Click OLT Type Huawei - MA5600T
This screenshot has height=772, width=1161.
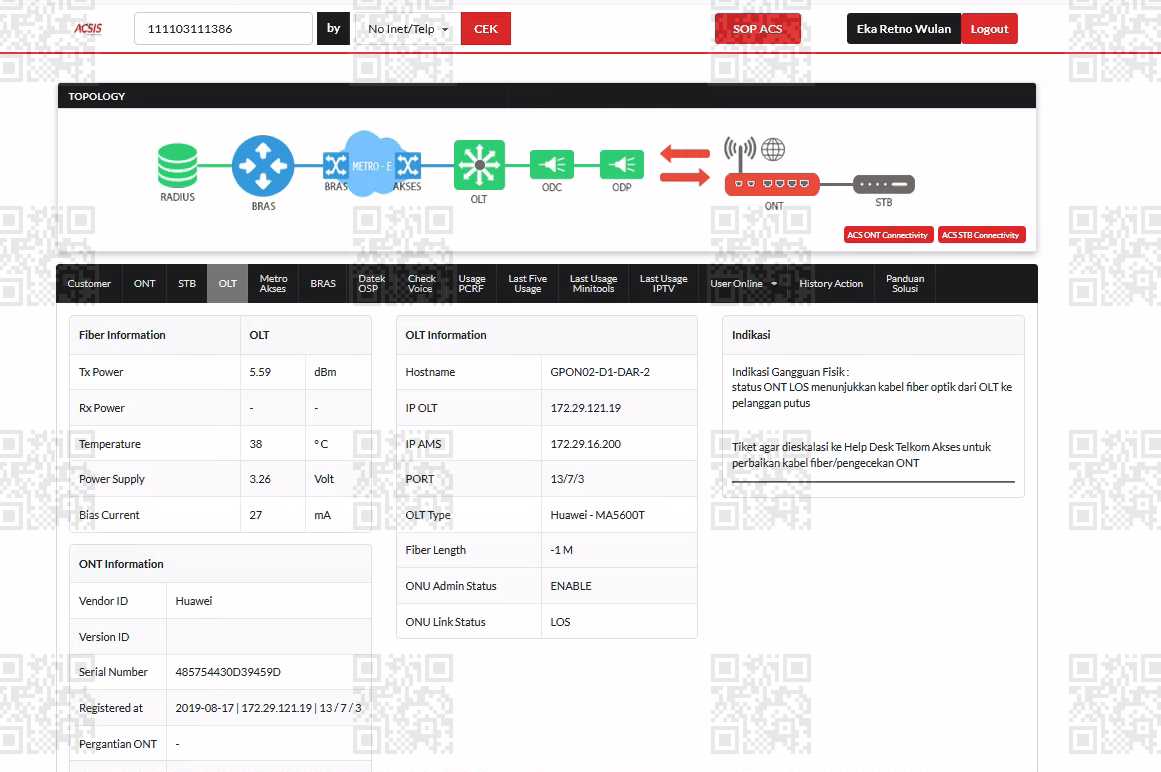pyautogui.click(x=598, y=515)
